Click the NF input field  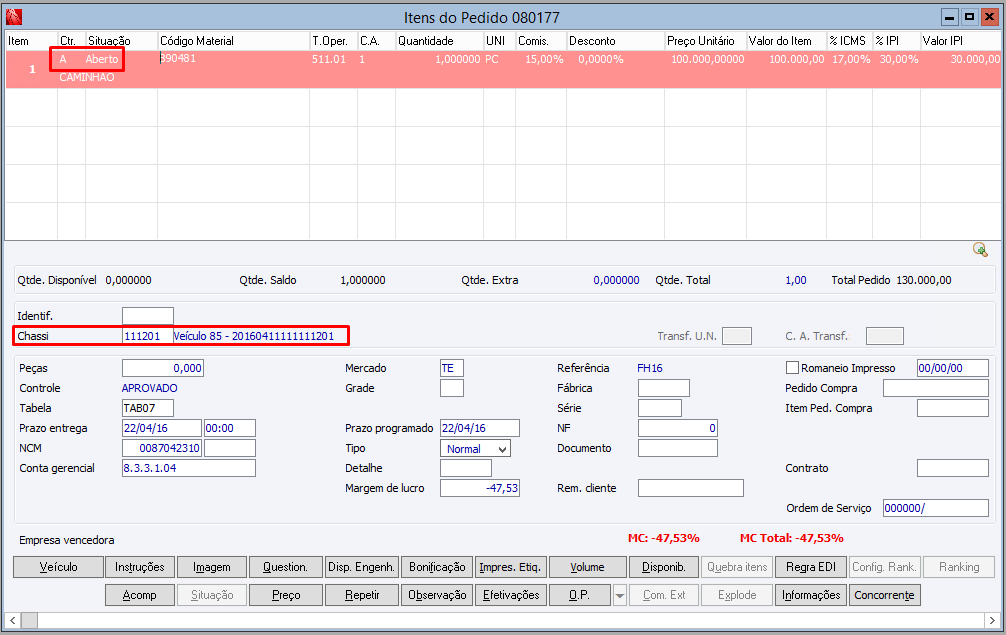click(678, 428)
